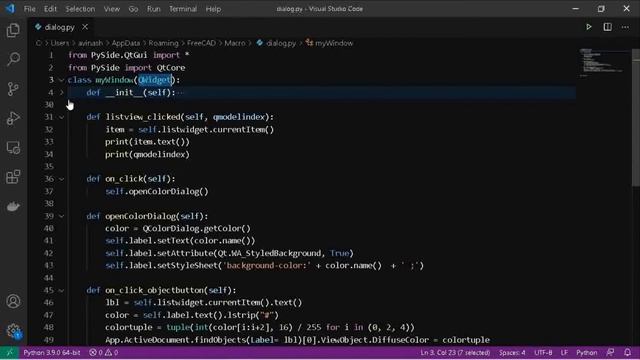Open the Explorer view in activity bar
640x360 pixels.
point(13,30)
